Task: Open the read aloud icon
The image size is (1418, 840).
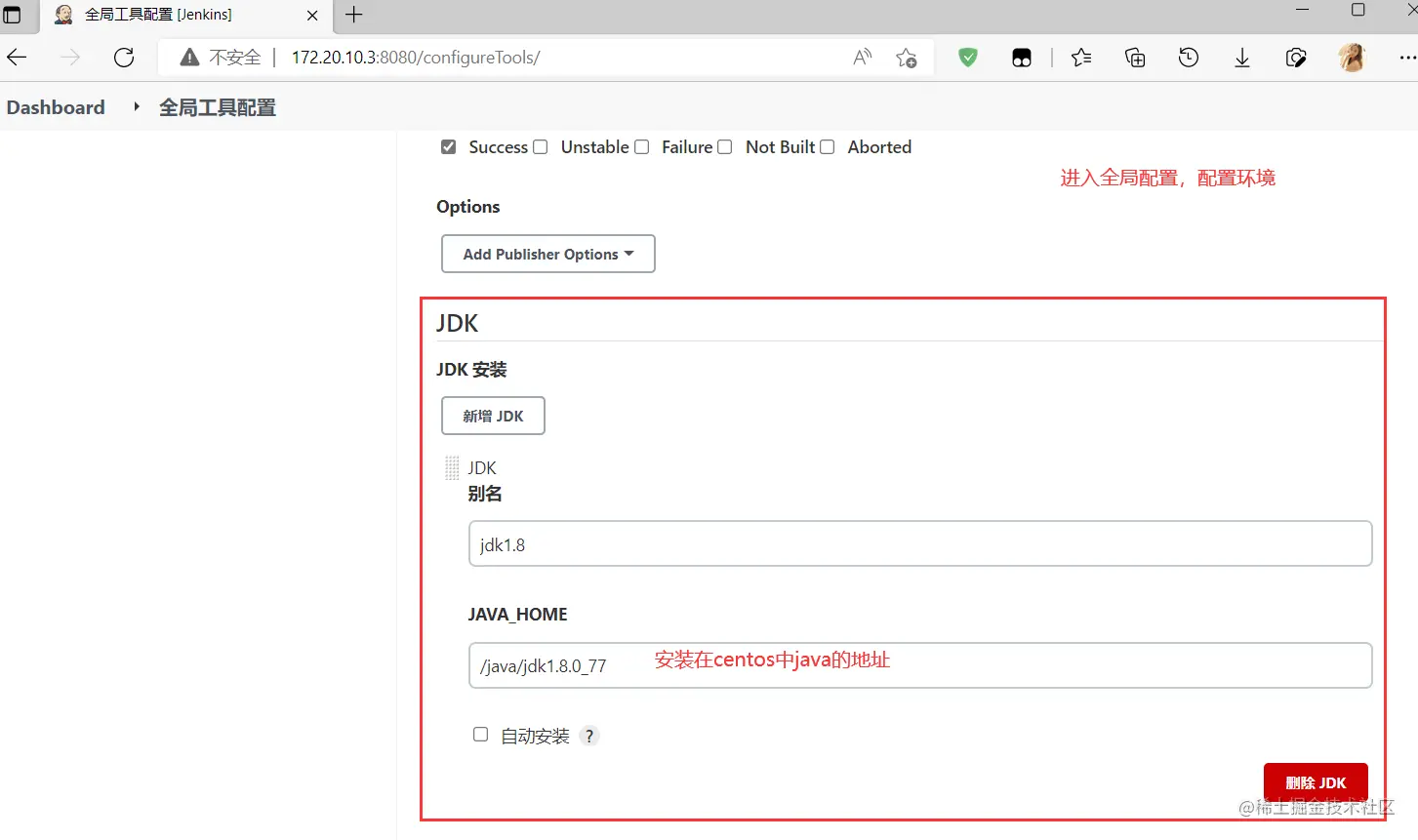Action: 862,58
